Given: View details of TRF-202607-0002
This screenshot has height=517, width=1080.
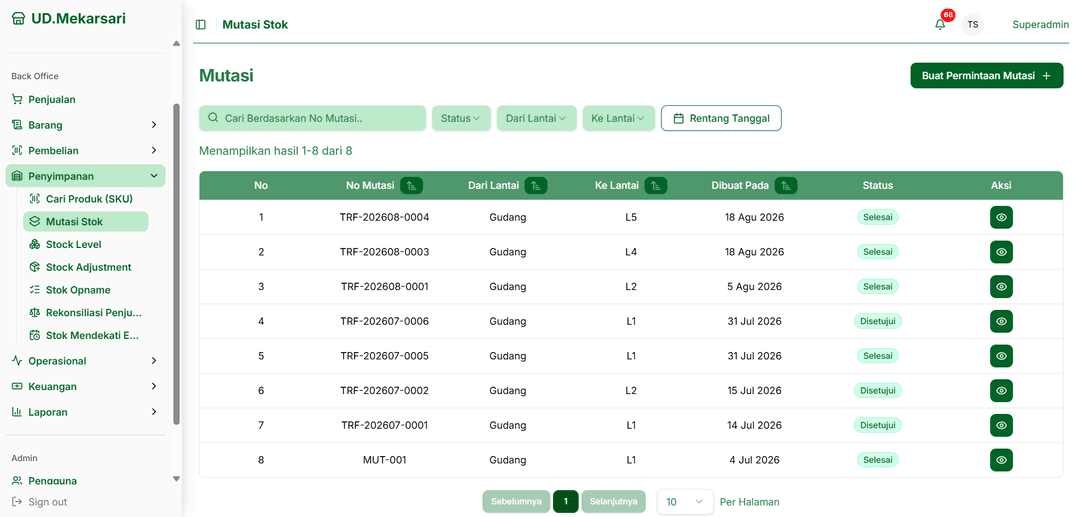Looking at the screenshot, I should (1001, 390).
